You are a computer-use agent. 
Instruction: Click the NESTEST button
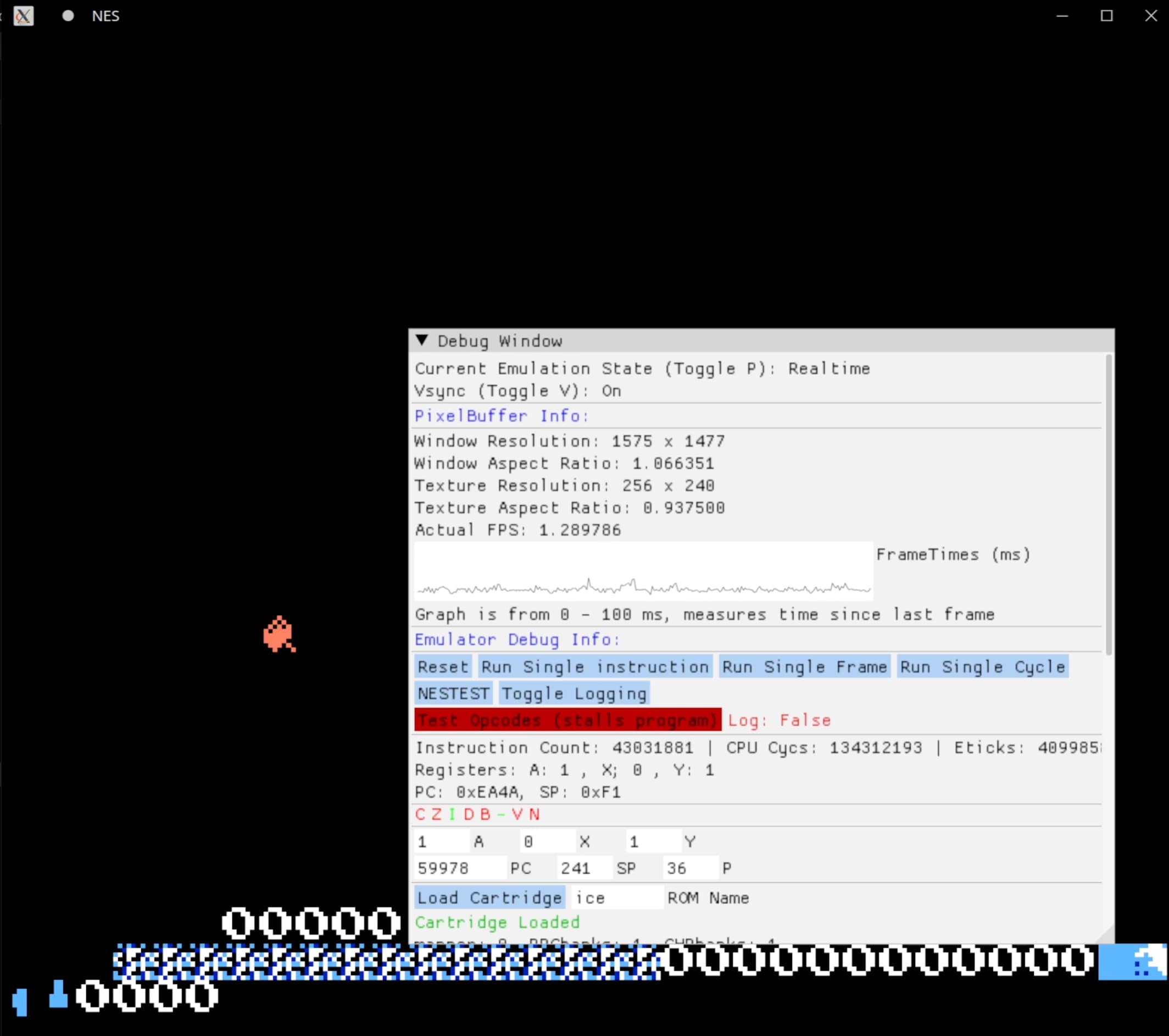[x=452, y=693]
